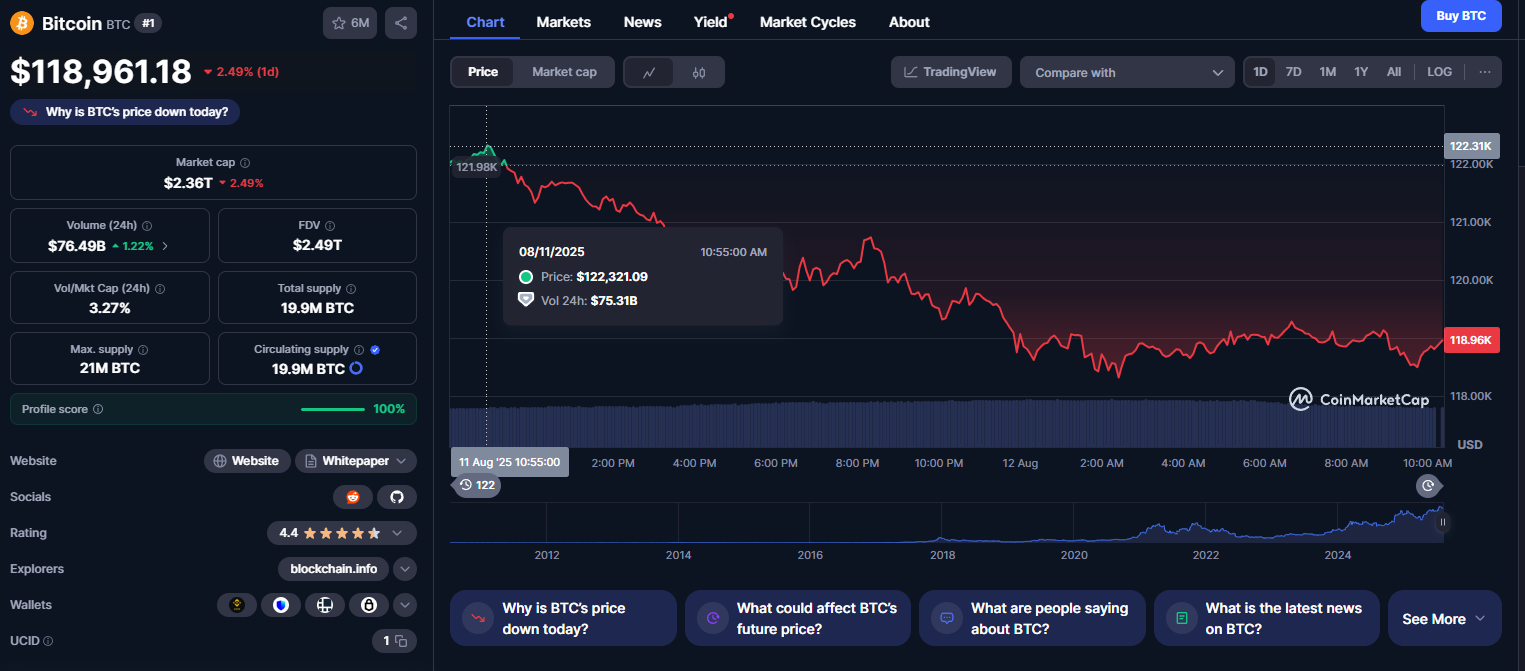Open GitHub social link
Image resolution: width=1525 pixels, height=671 pixels.
point(397,497)
